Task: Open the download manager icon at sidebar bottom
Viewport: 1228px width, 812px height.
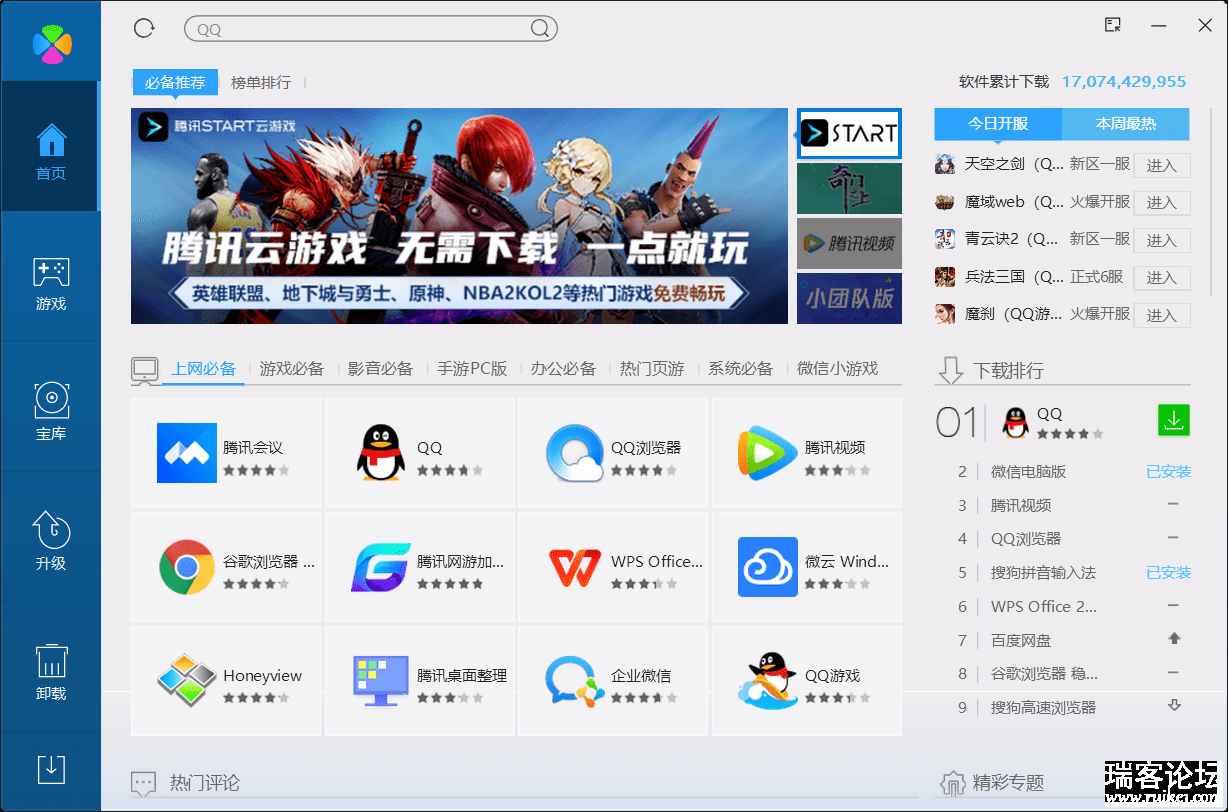Action: pyautogui.click(x=50, y=769)
